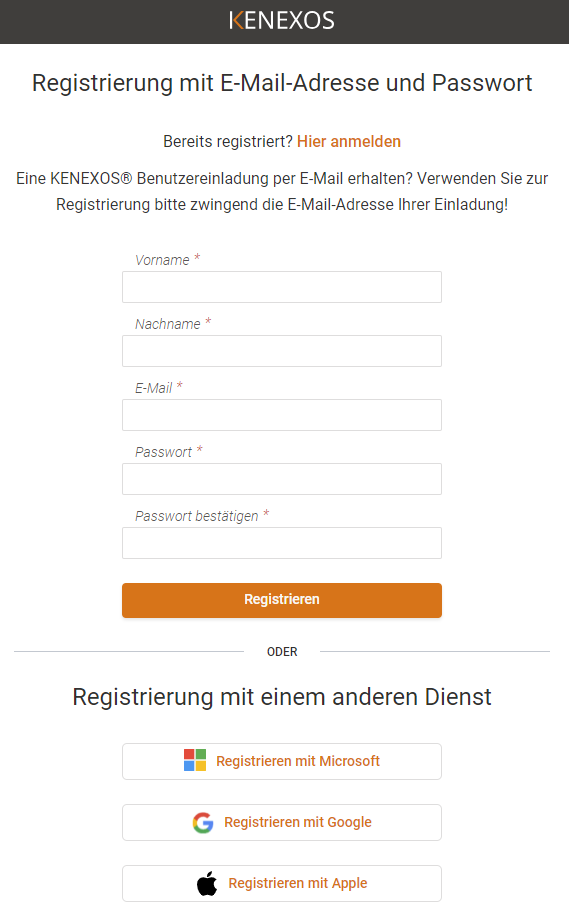Open the Hier anmelden login link

point(349,141)
